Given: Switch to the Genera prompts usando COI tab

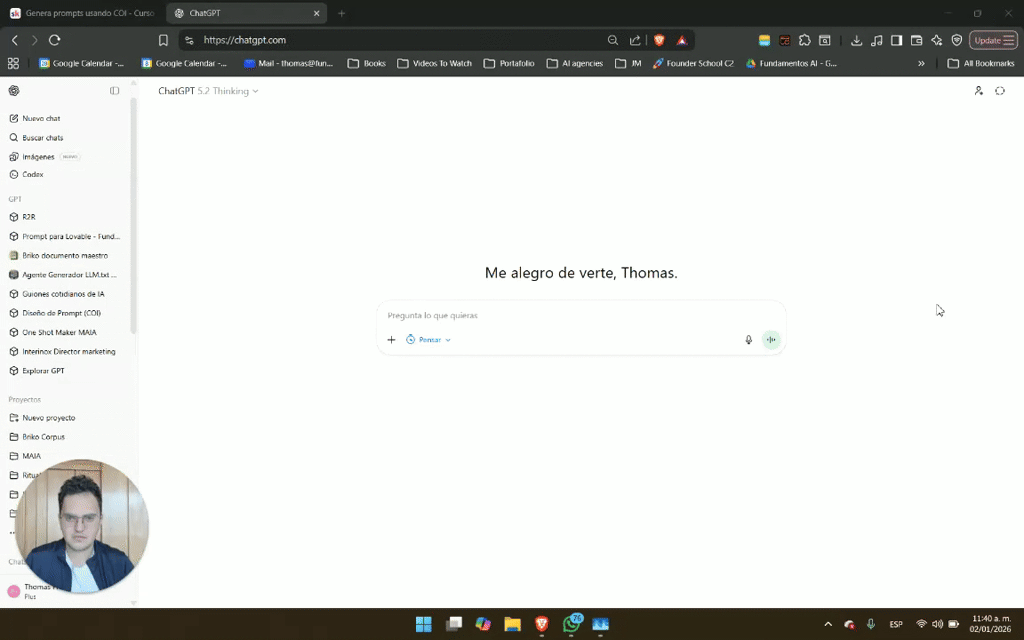Looking at the screenshot, I should 82,13.
